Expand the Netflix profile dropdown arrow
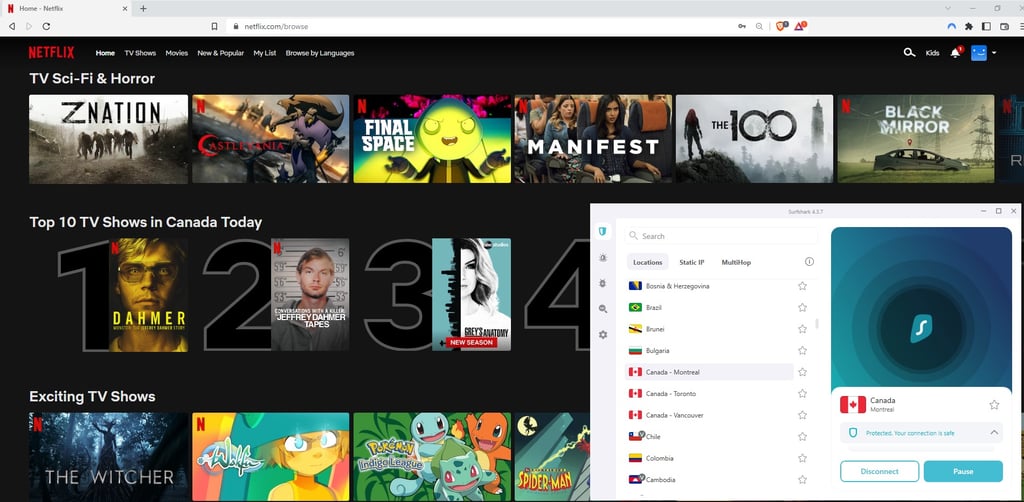Viewport: 1024px width, 502px height. [x=994, y=53]
